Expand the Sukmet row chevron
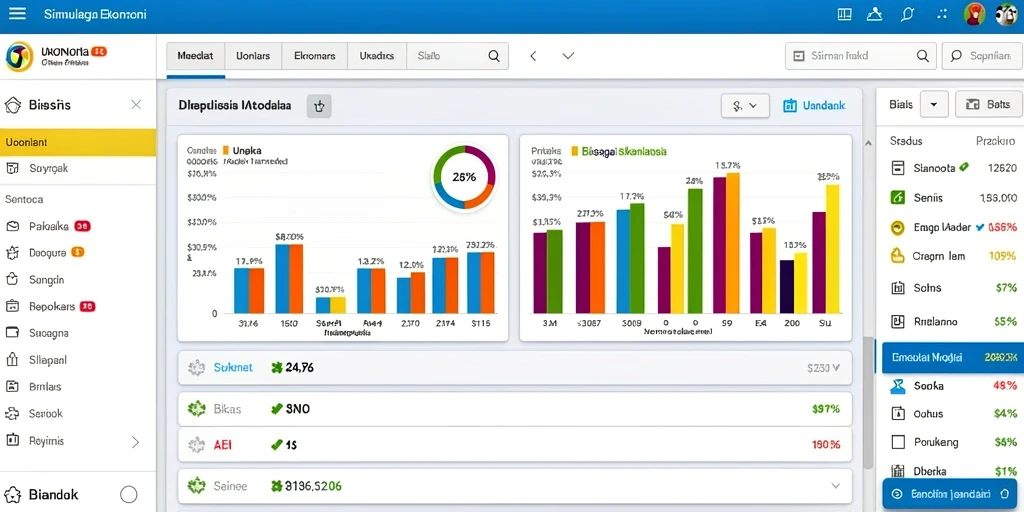Viewport: 1024px width, 512px height. (837, 368)
